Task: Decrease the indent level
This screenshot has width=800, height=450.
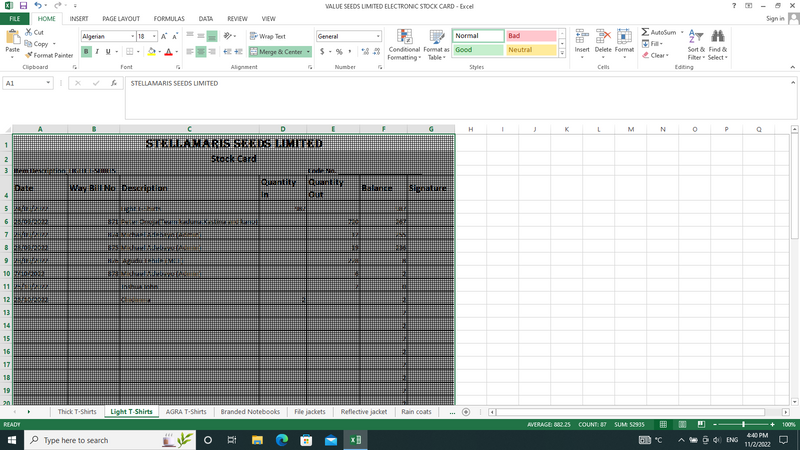Action: pyautogui.click(x=227, y=52)
